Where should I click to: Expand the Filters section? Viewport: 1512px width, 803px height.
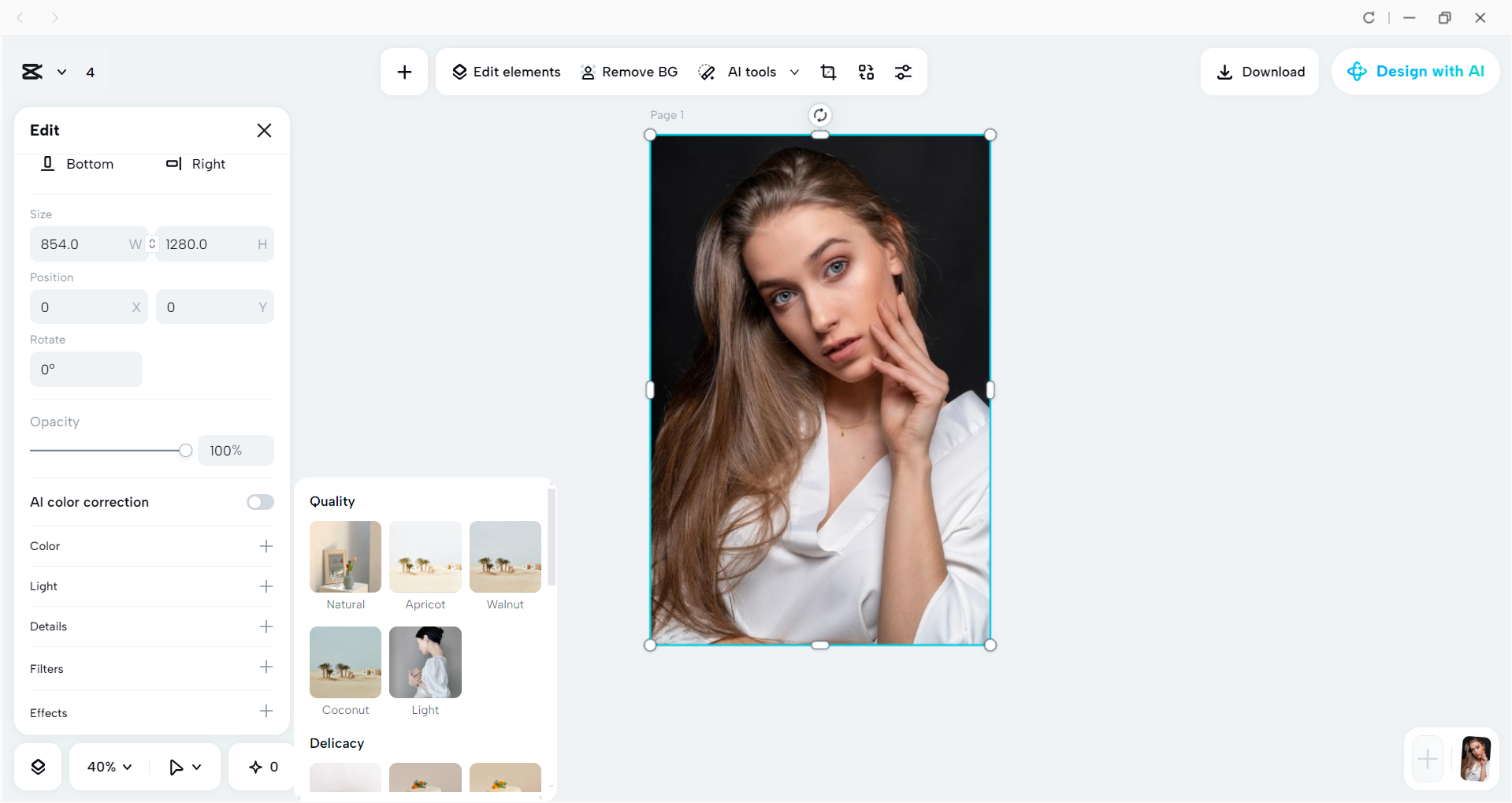(266, 668)
